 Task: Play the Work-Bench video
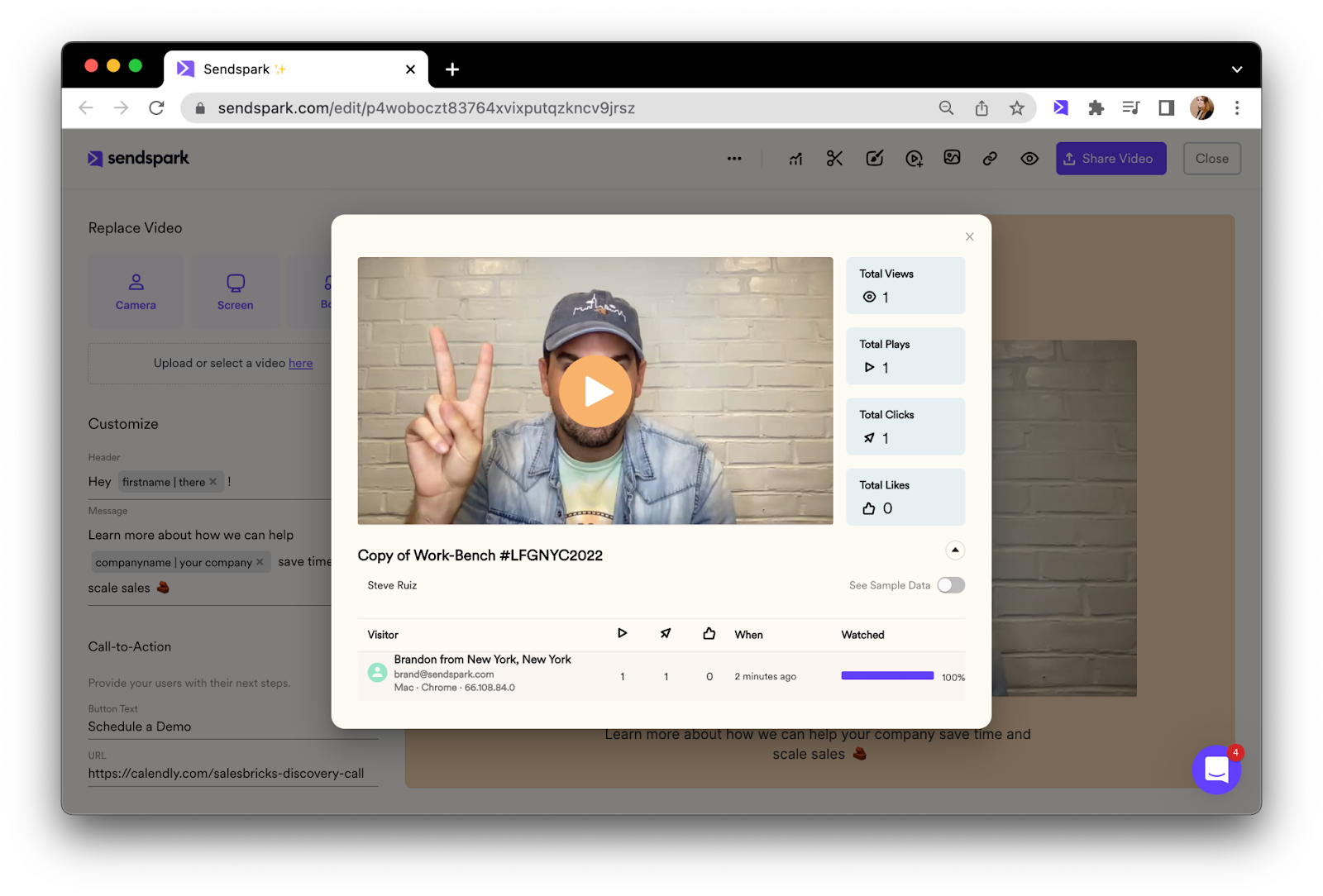point(595,391)
